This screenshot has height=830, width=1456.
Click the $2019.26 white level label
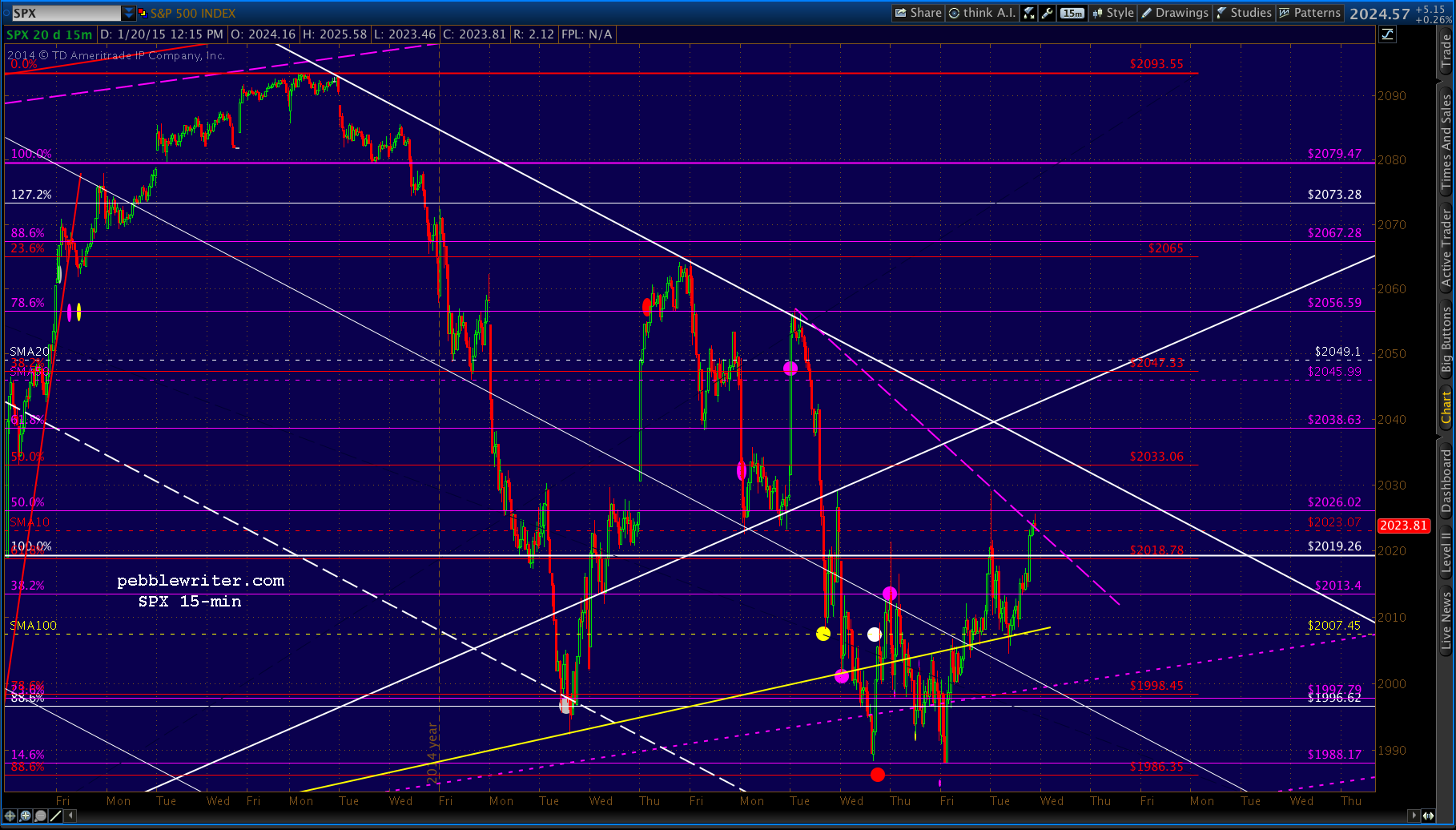[1334, 546]
